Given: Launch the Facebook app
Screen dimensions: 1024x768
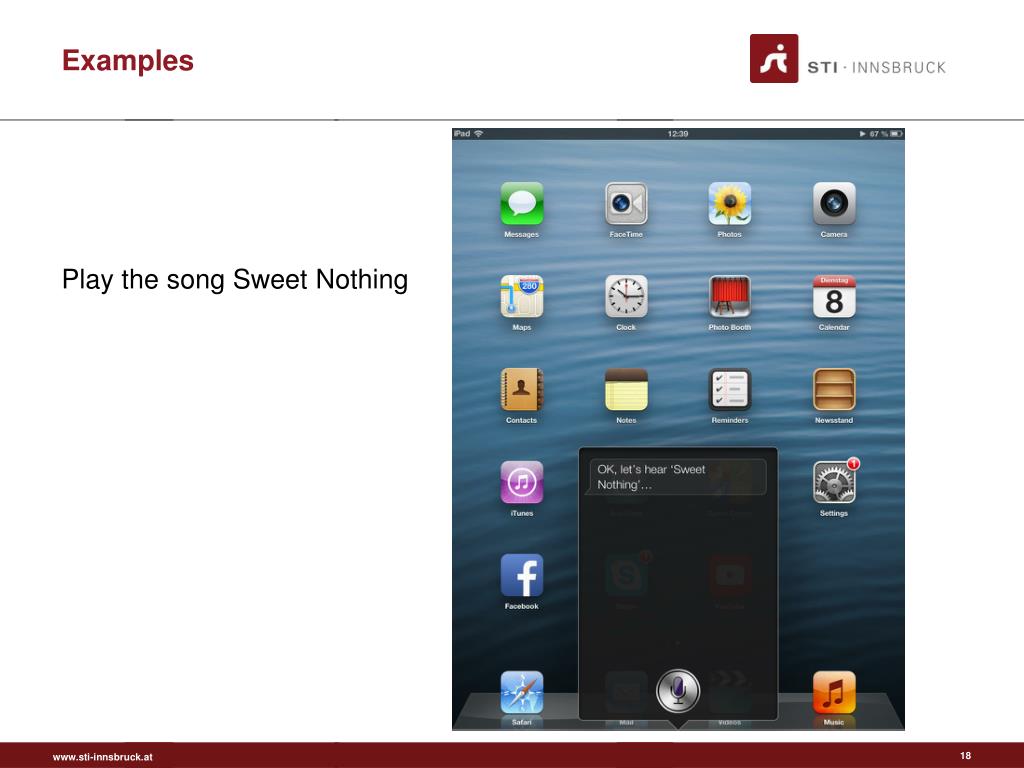Looking at the screenshot, I should pyautogui.click(x=522, y=575).
